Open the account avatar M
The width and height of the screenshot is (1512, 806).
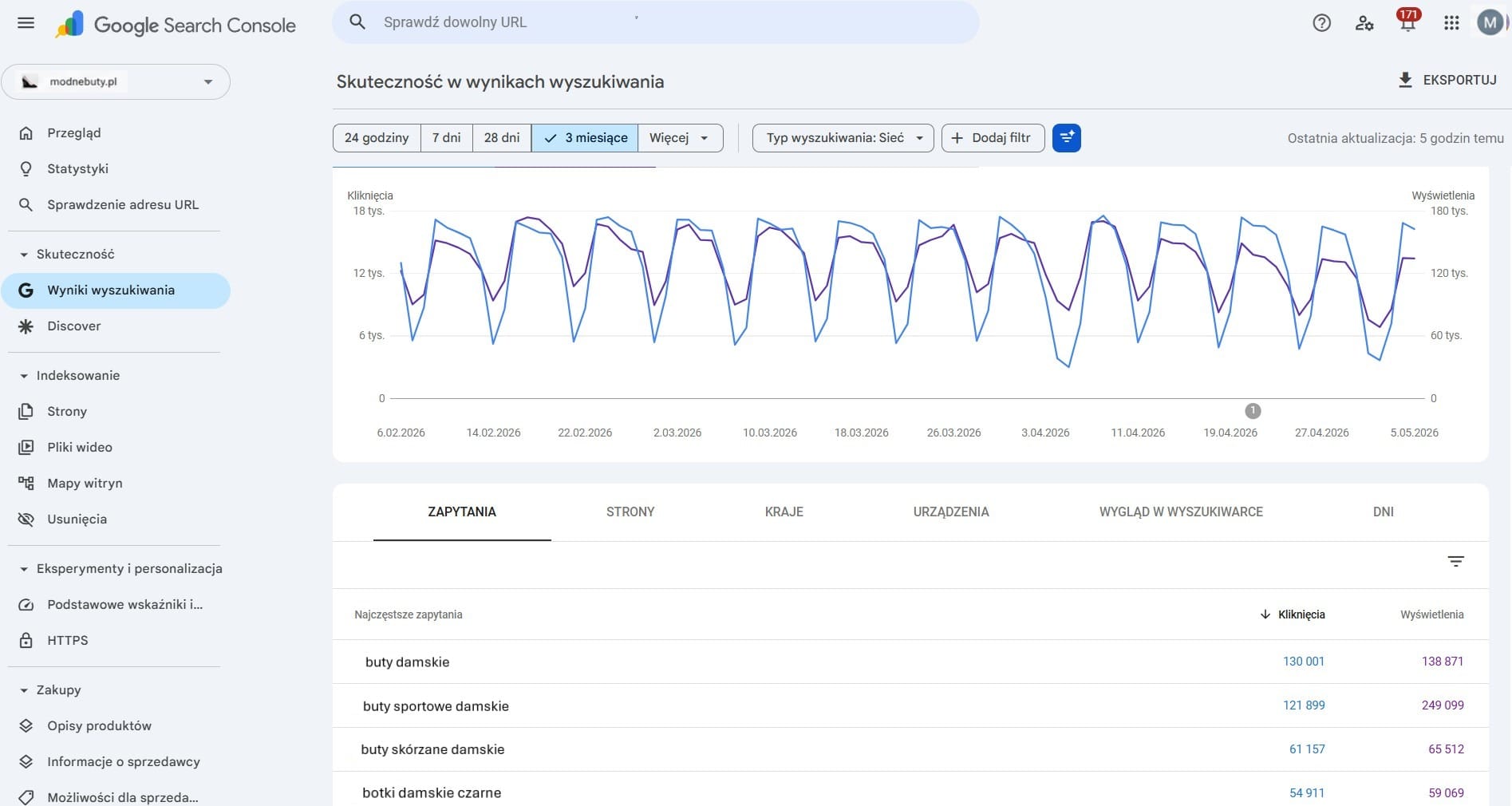click(1490, 22)
